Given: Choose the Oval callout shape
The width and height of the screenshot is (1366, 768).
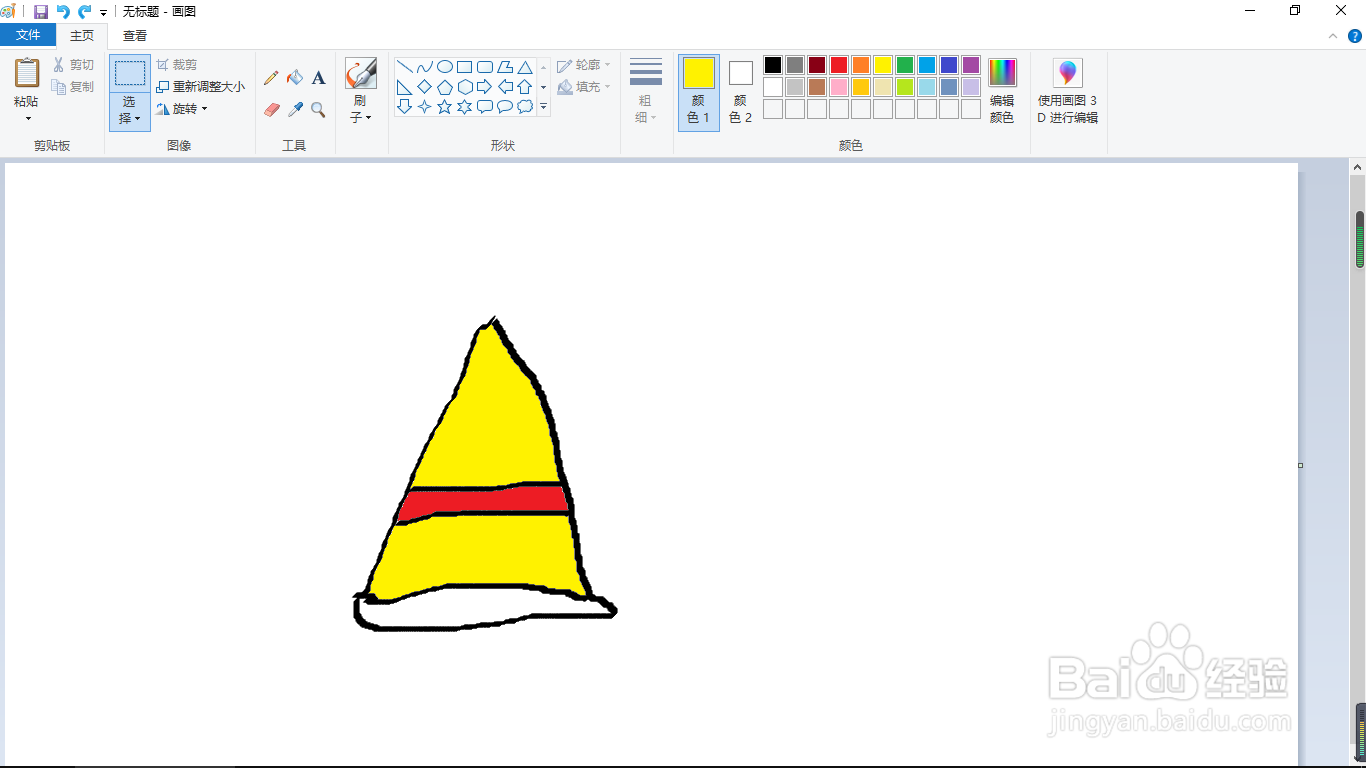Looking at the screenshot, I should coord(505,106).
